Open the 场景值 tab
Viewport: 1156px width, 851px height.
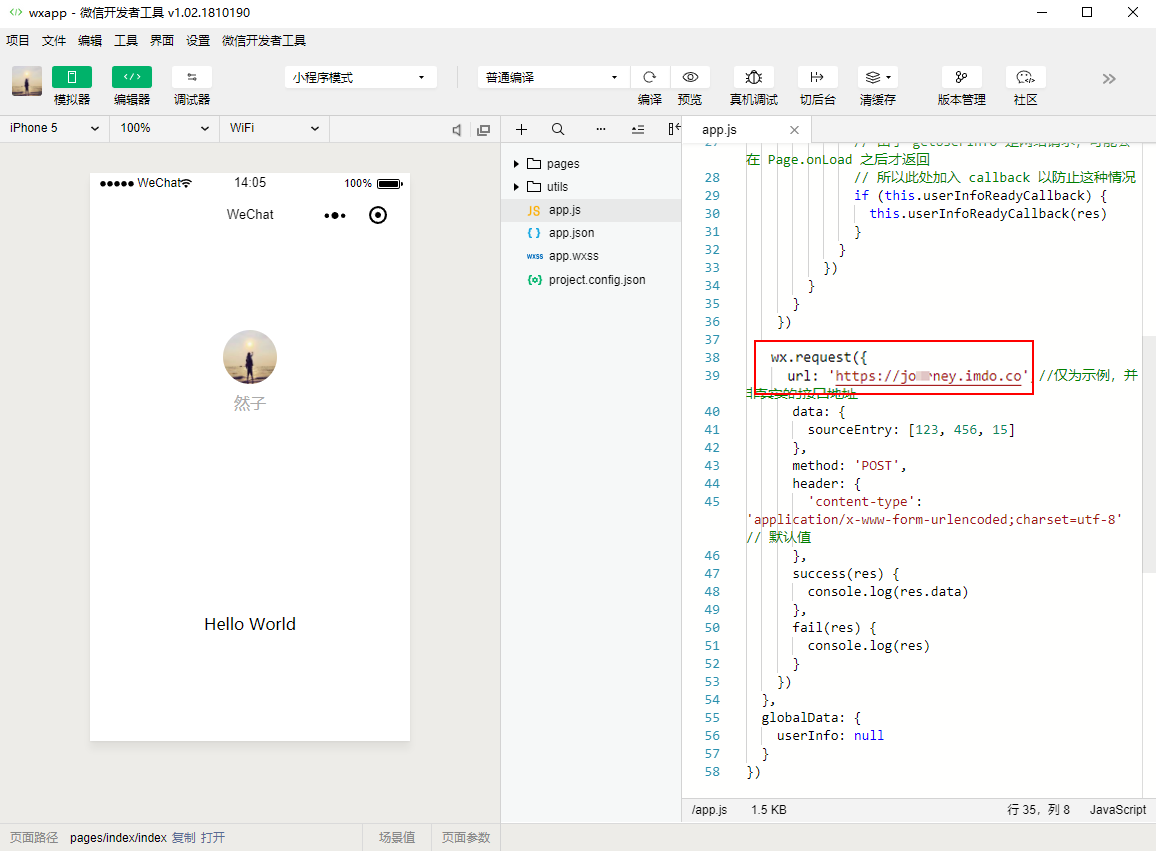click(397, 838)
